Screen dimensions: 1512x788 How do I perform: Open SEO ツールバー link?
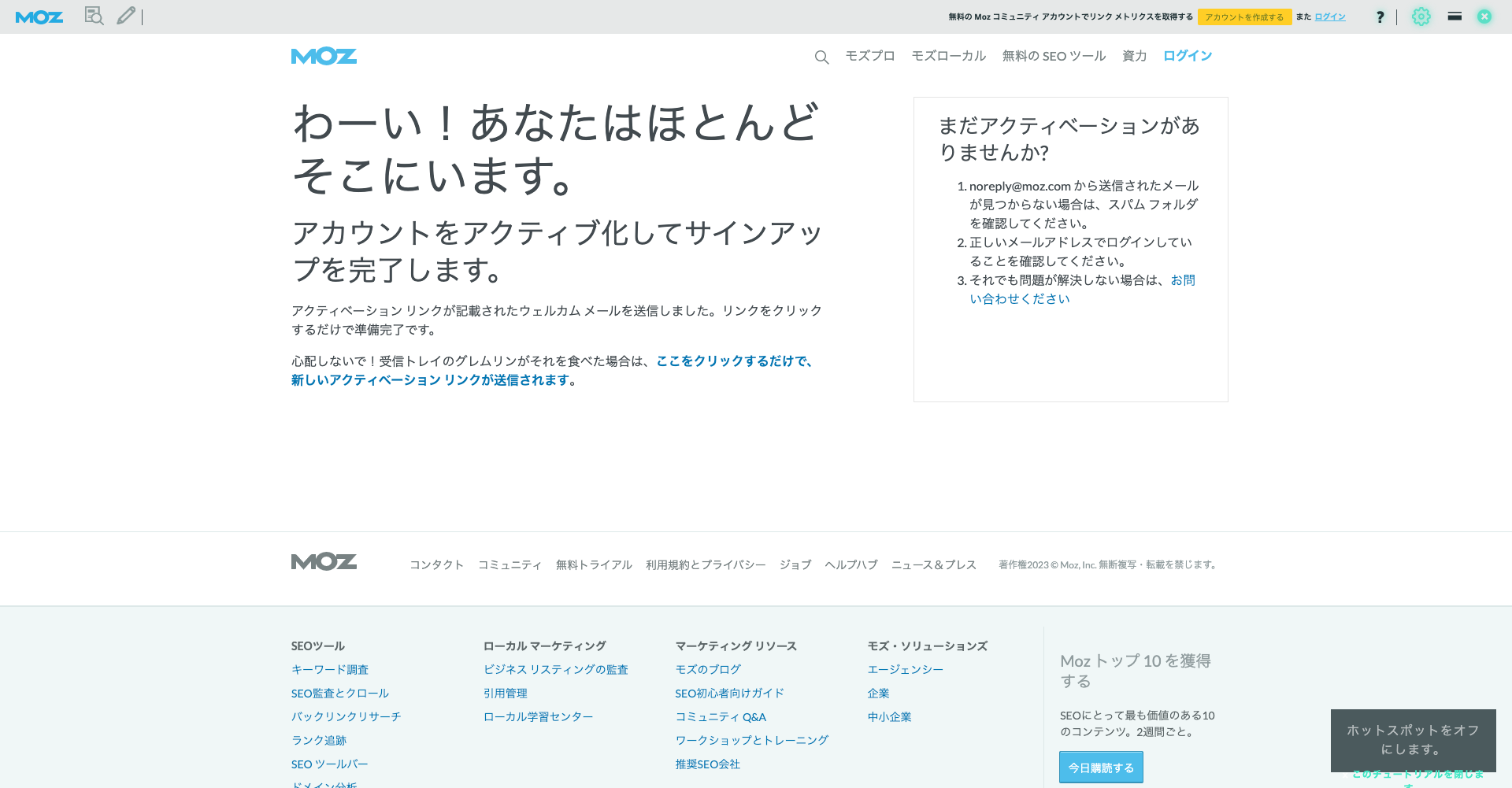coord(329,764)
